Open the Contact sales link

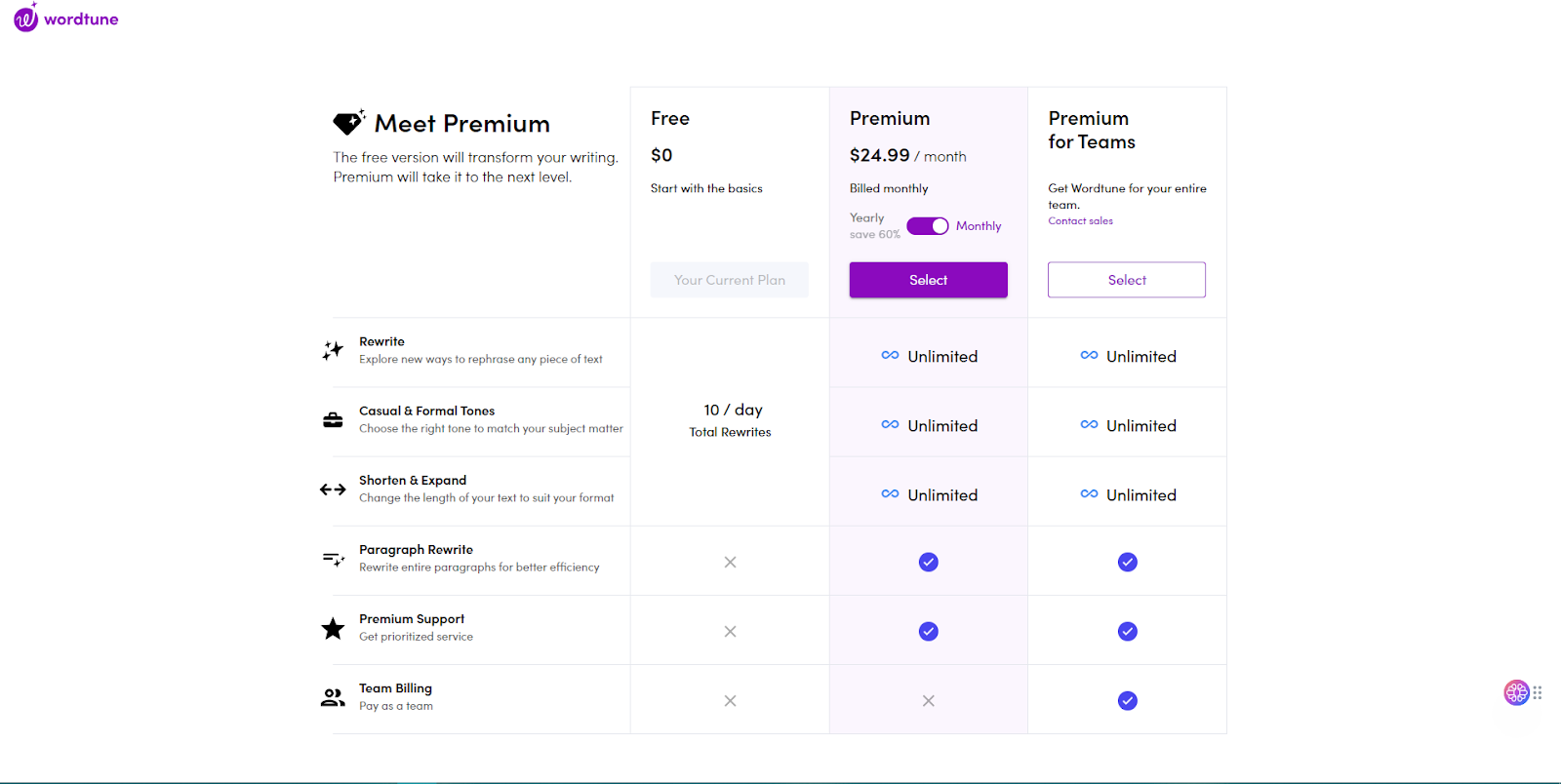point(1081,221)
